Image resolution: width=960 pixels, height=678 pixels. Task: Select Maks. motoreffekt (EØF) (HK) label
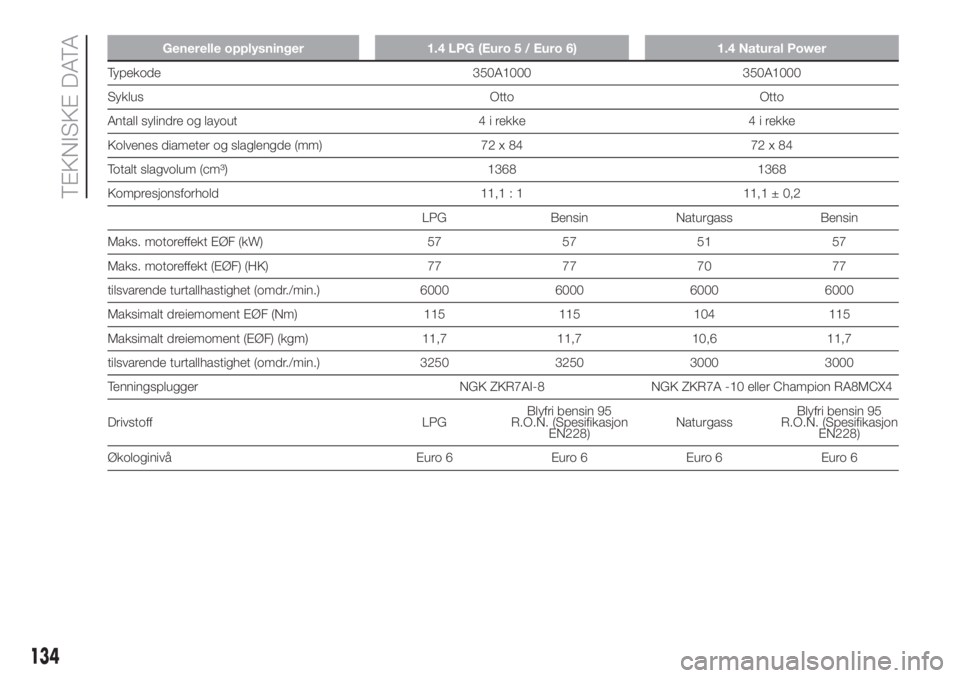pos(188,266)
